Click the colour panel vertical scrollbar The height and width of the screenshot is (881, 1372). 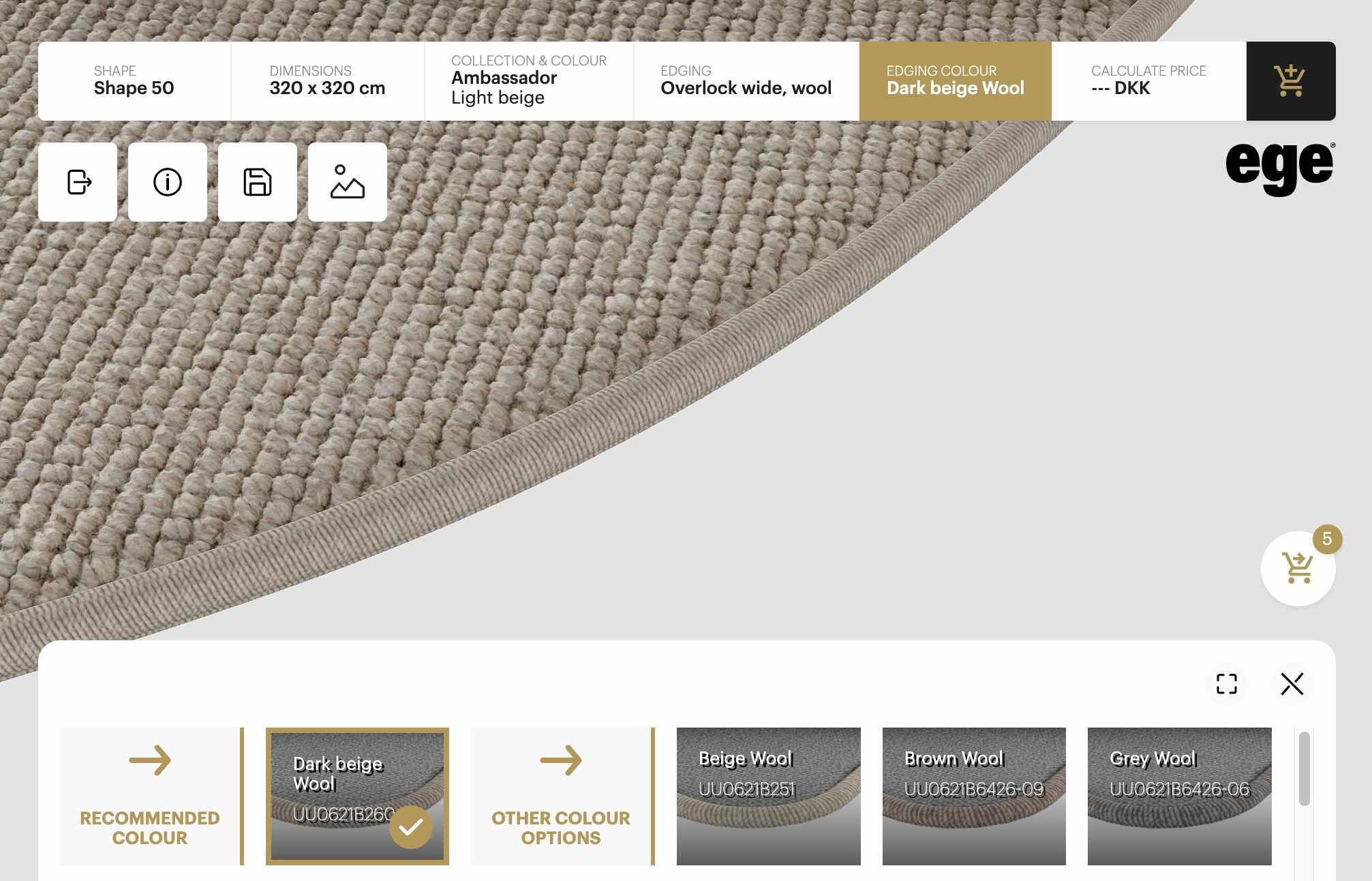click(x=1304, y=769)
